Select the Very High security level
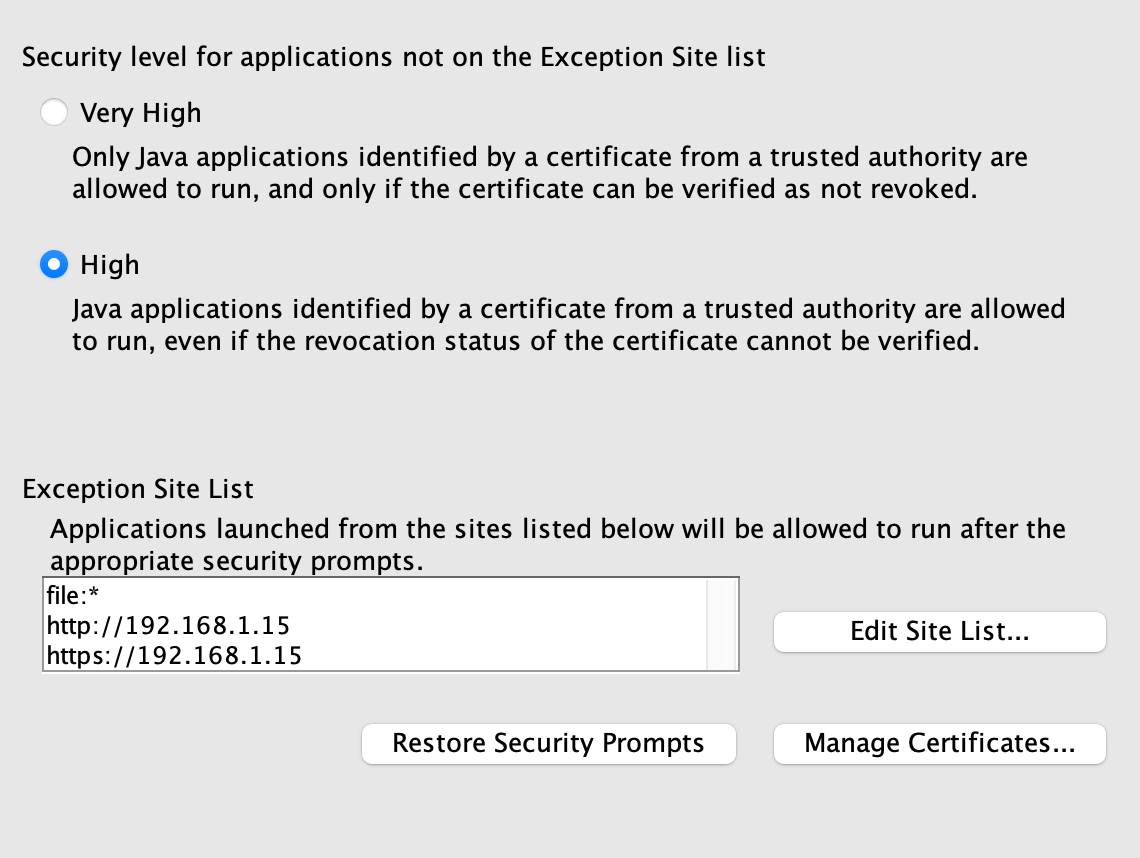Viewport: 1140px width, 858px height. point(54,113)
